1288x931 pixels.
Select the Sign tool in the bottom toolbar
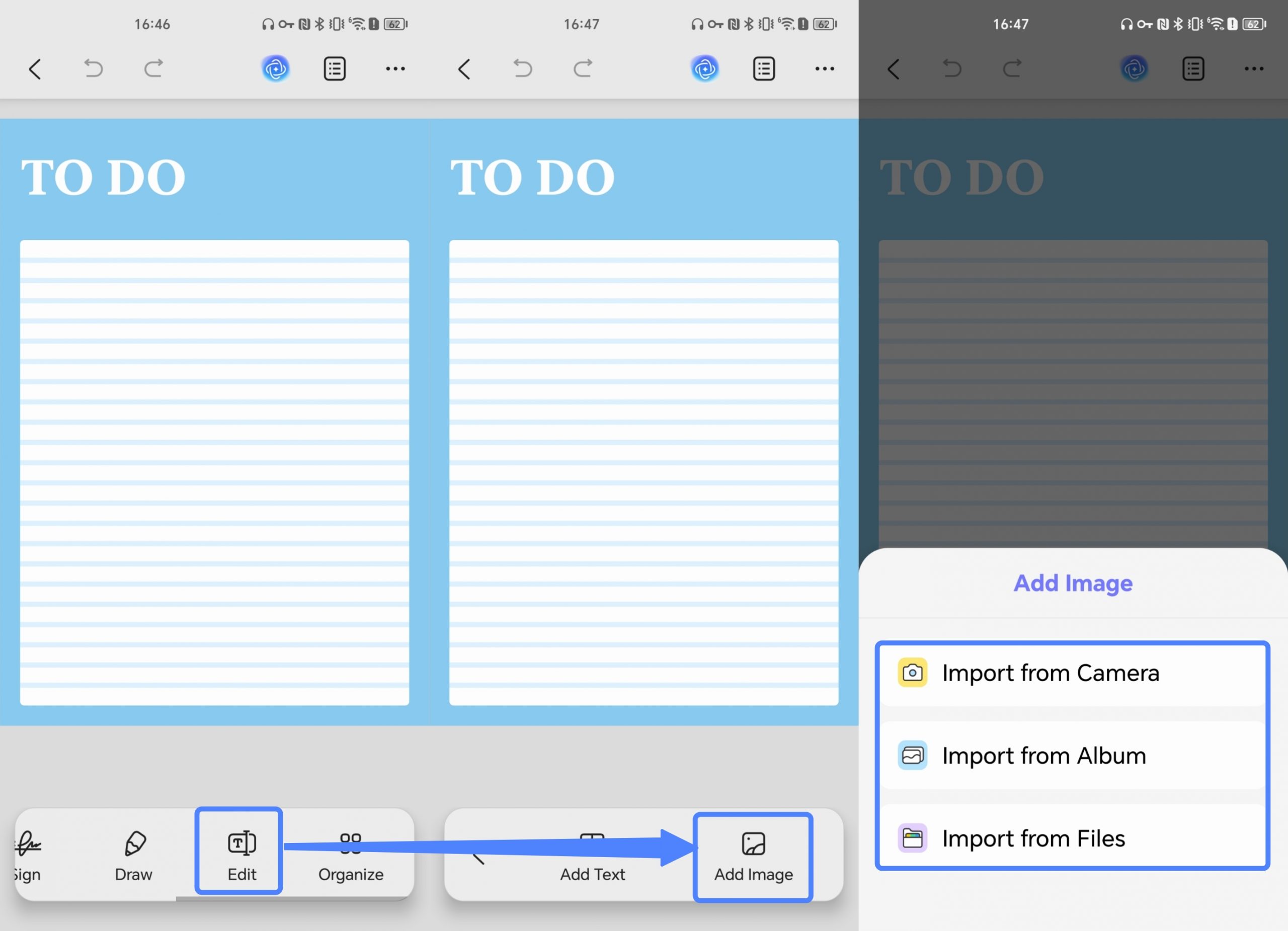click(x=28, y=856)
